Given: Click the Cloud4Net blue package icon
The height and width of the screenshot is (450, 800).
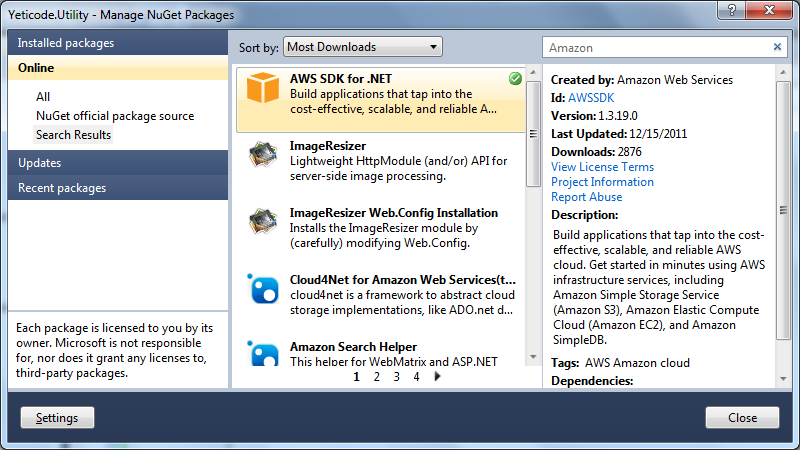Looking at the screenshot, I should coord(263,289).
